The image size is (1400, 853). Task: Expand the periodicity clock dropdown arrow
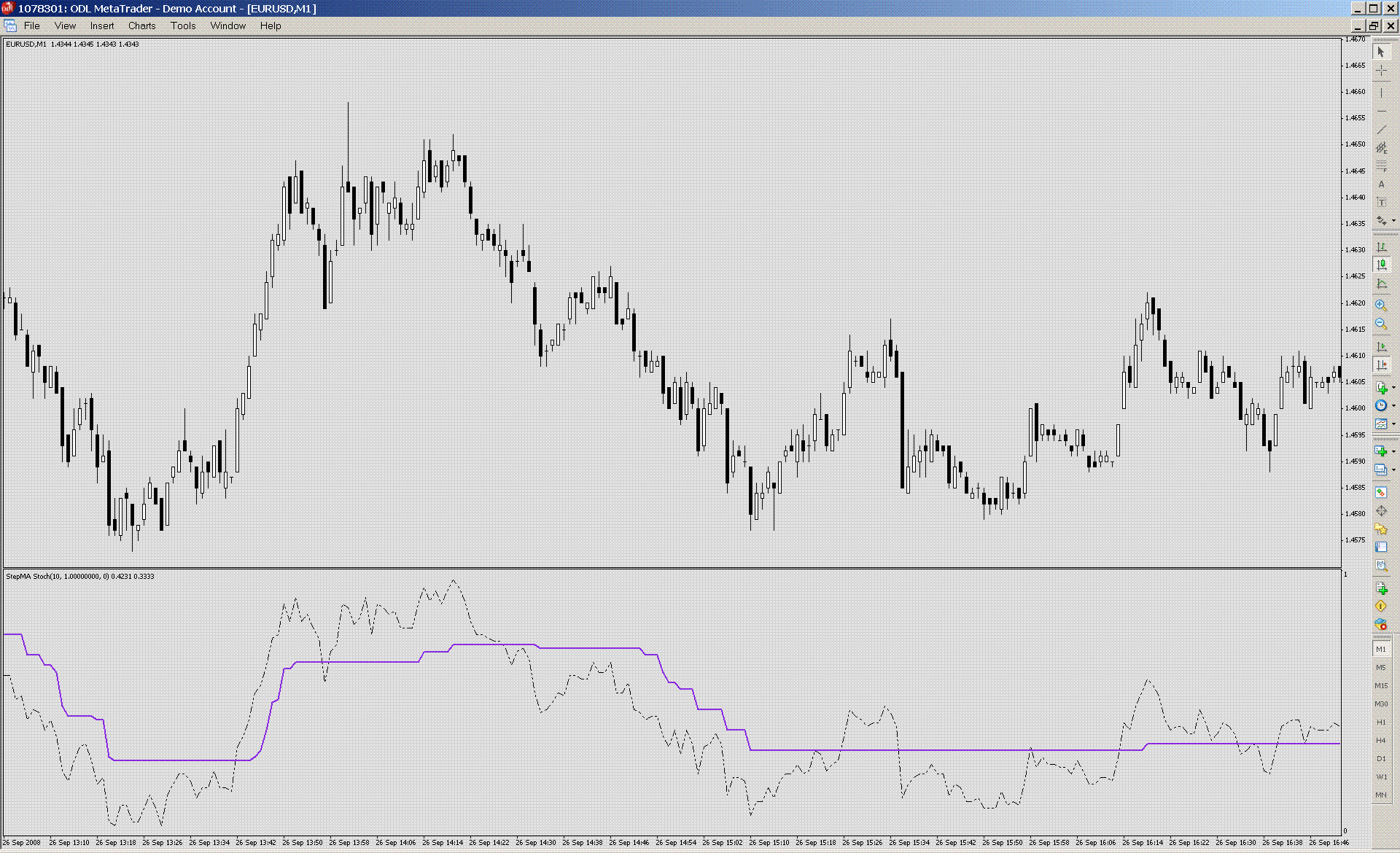1393,406
